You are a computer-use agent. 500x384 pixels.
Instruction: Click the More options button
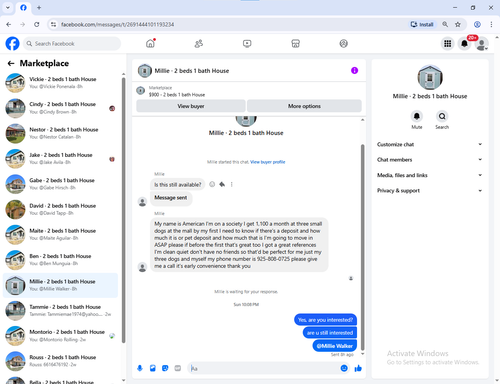pos(304,106)
